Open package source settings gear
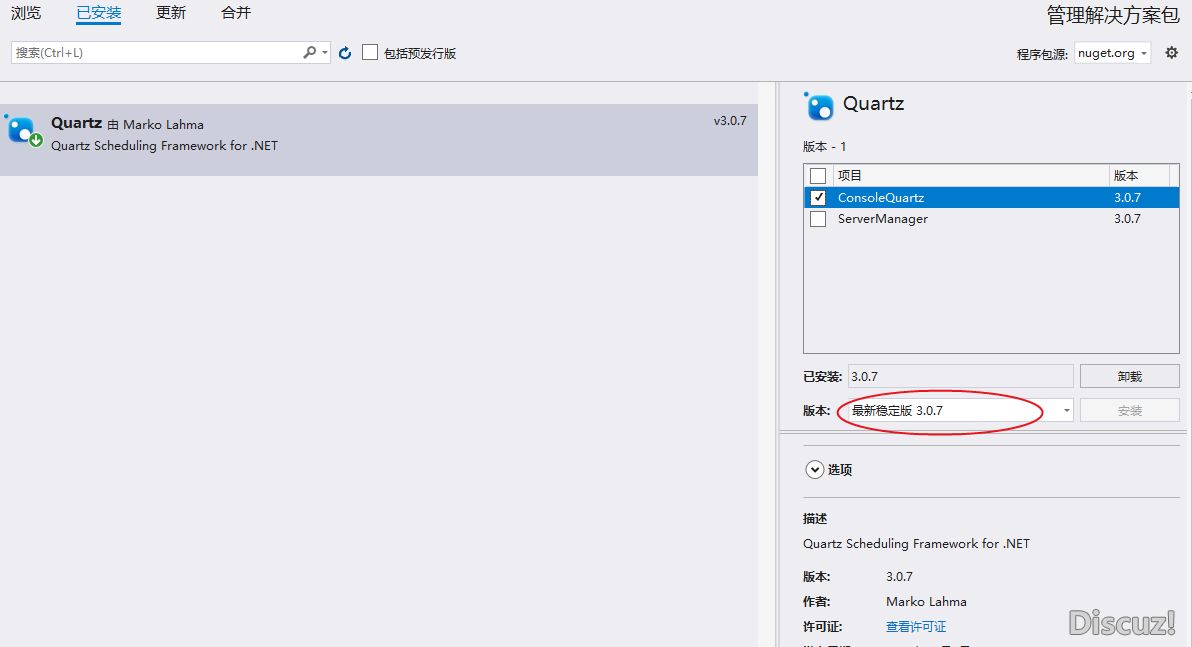The height and width of the screenshot is (647, 1192). pos(1171,52)
